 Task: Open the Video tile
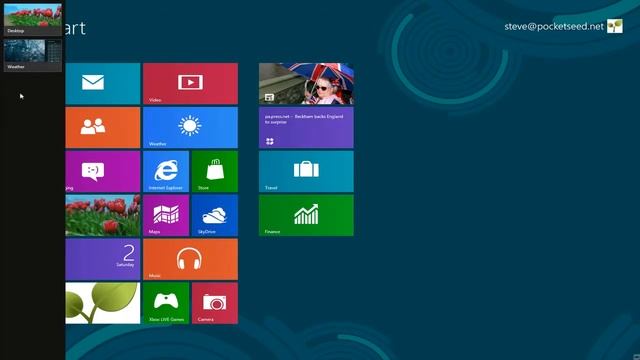(x=190, y=84)
